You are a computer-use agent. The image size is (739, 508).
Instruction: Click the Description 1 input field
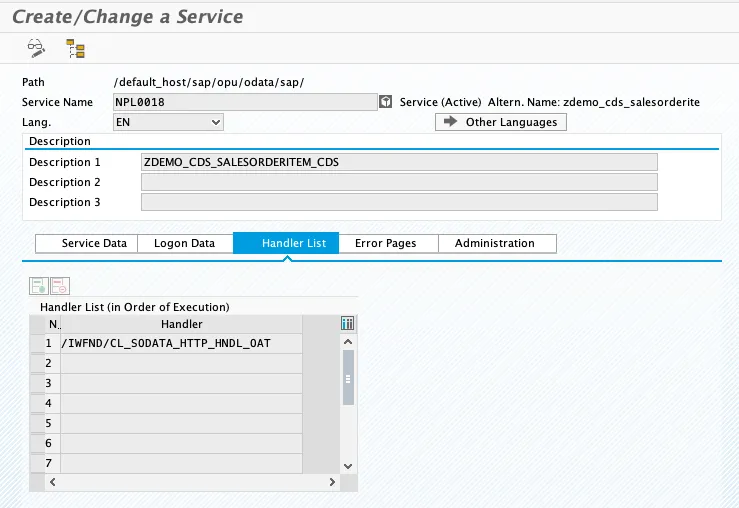click(x=399, y=162)
